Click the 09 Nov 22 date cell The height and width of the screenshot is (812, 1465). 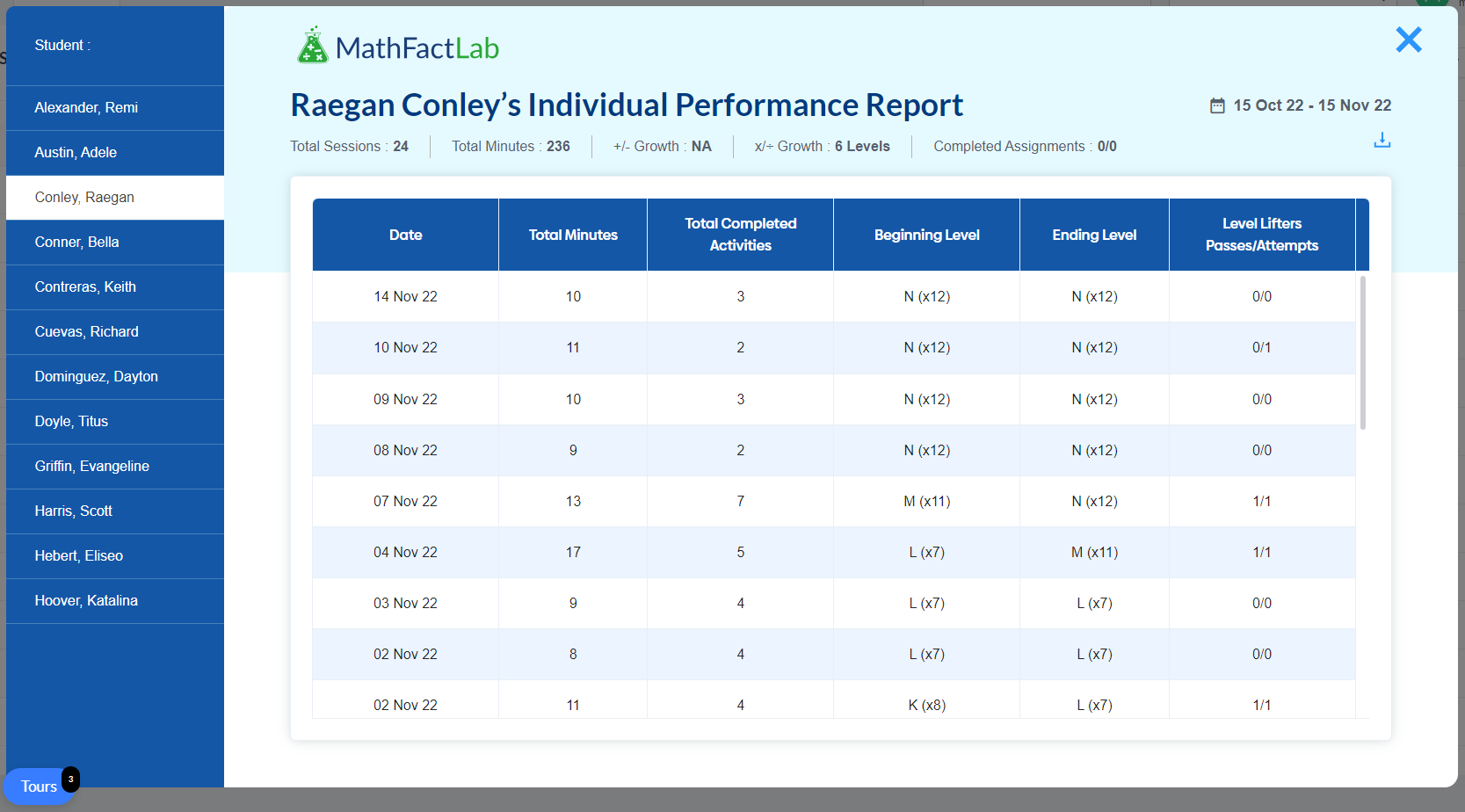tap(406, 400)
